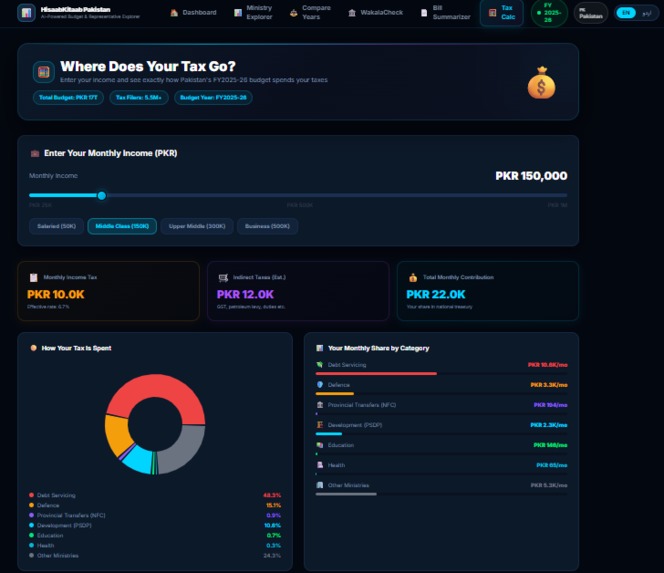This screenshot has width=664, height=573.
Task: Click the Development (PSDP) cyan progress bar
Action: click(x=329, y=434)
